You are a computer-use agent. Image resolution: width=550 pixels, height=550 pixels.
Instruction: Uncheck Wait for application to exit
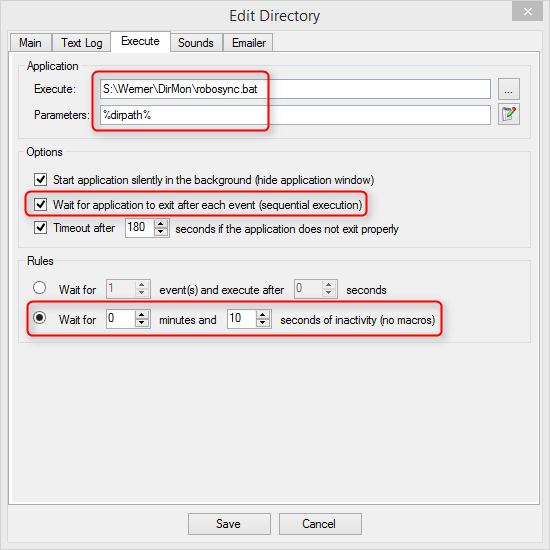pos(40,204)
